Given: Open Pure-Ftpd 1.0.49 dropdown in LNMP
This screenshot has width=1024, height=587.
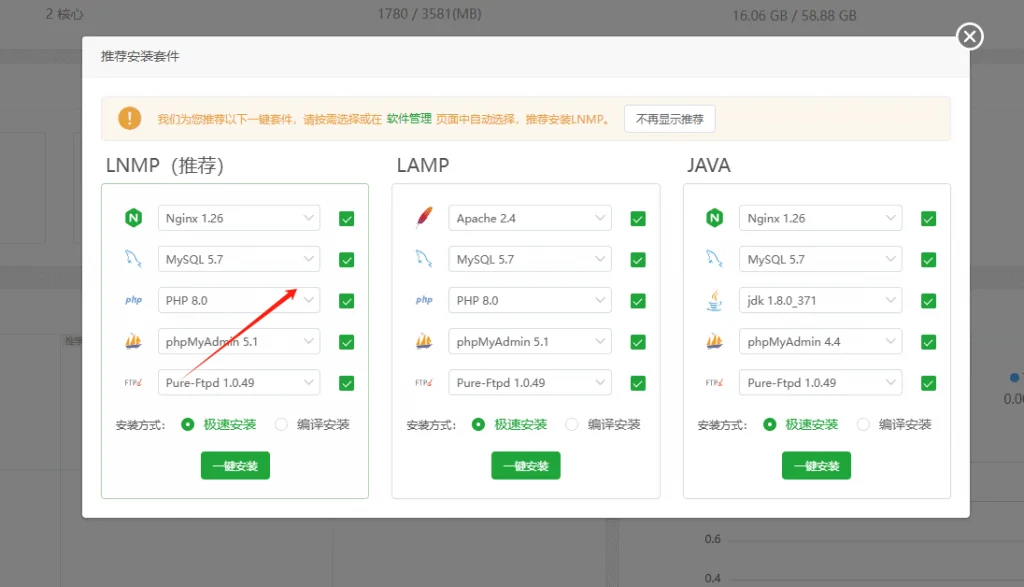Looking at the screenshot, I should [x=239, y=383].
